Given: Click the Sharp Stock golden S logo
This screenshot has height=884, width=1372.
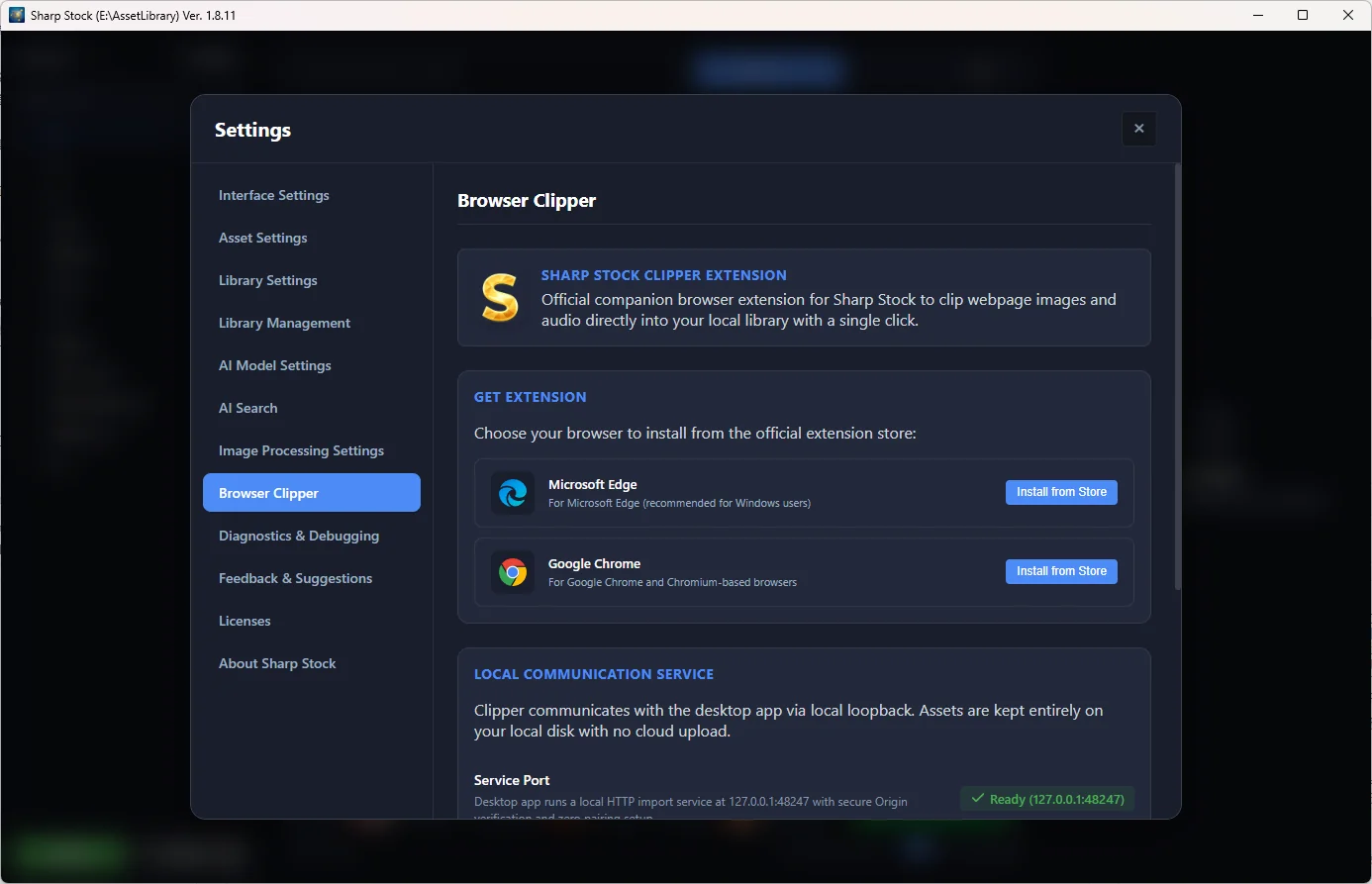Looking at the screenshot, I should point(500,297).
